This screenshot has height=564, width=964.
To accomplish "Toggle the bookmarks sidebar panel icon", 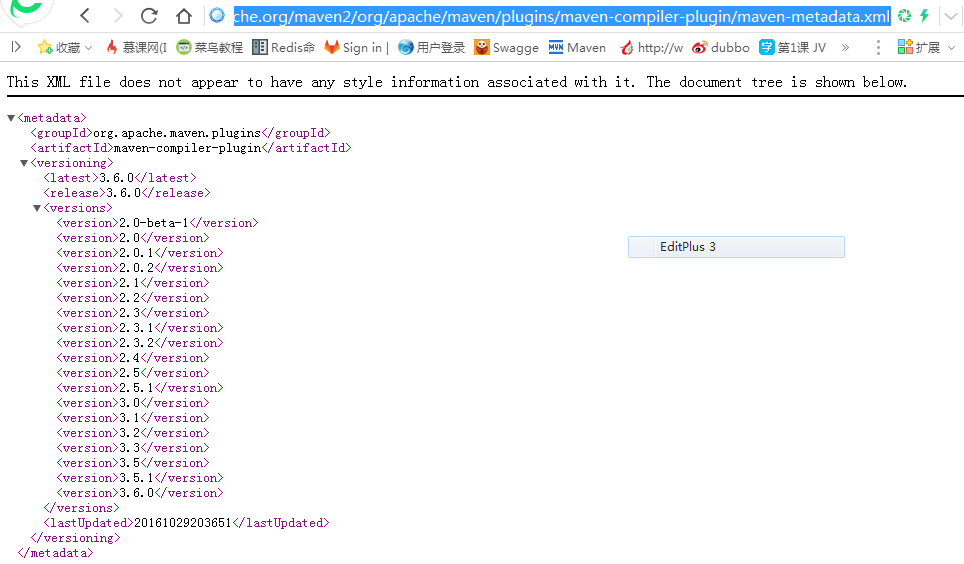I will click(16, 47).
